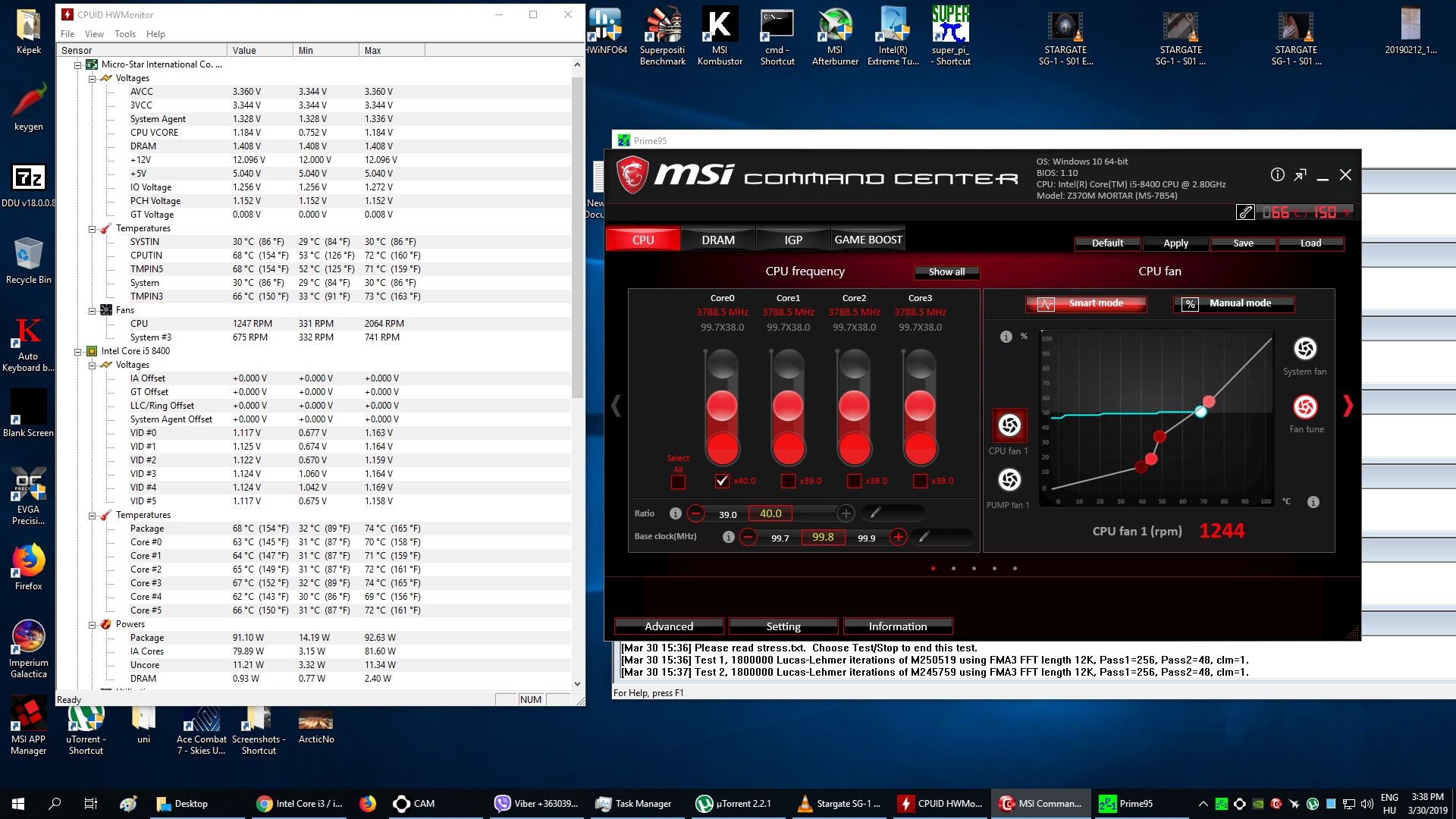The width and height of the screenshot is (1456, 819).
Task: Decrease base clock with minus button
Action: [x=748, y=537]
